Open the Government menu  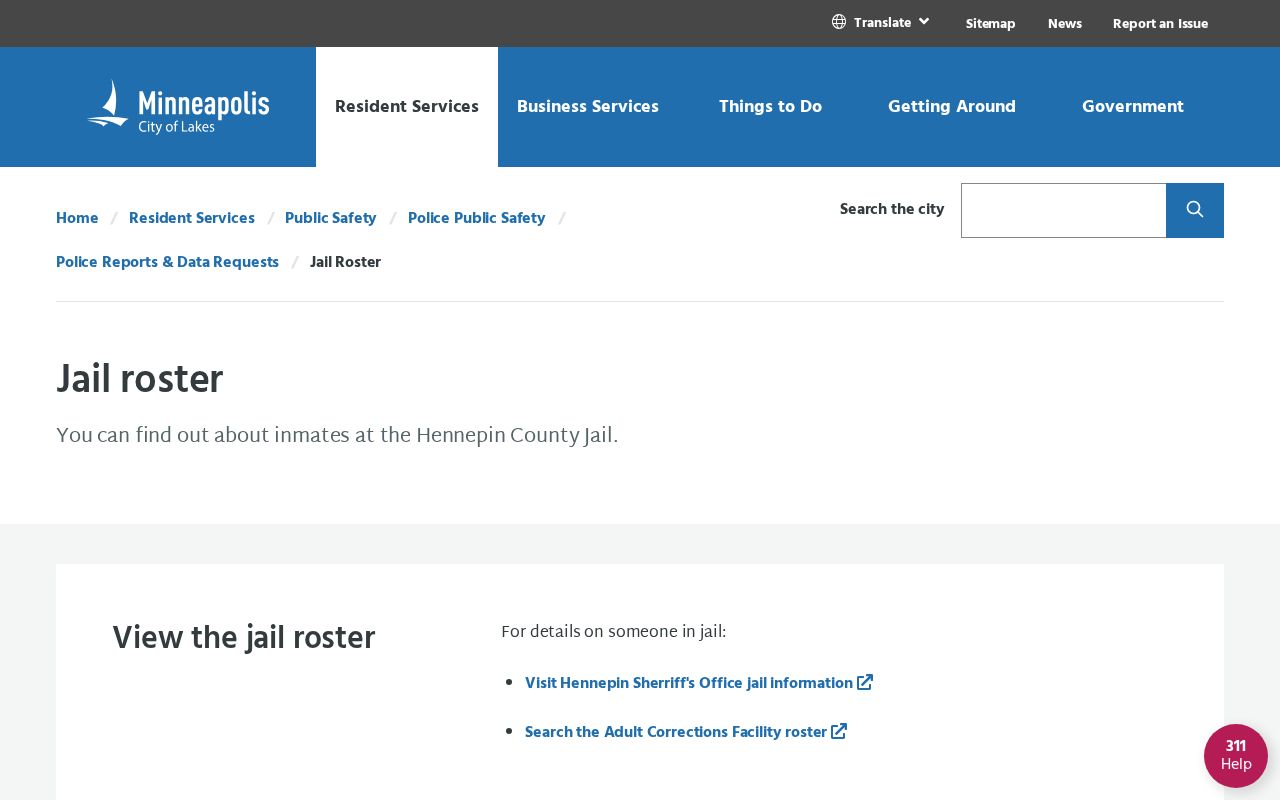(1133, 107)
